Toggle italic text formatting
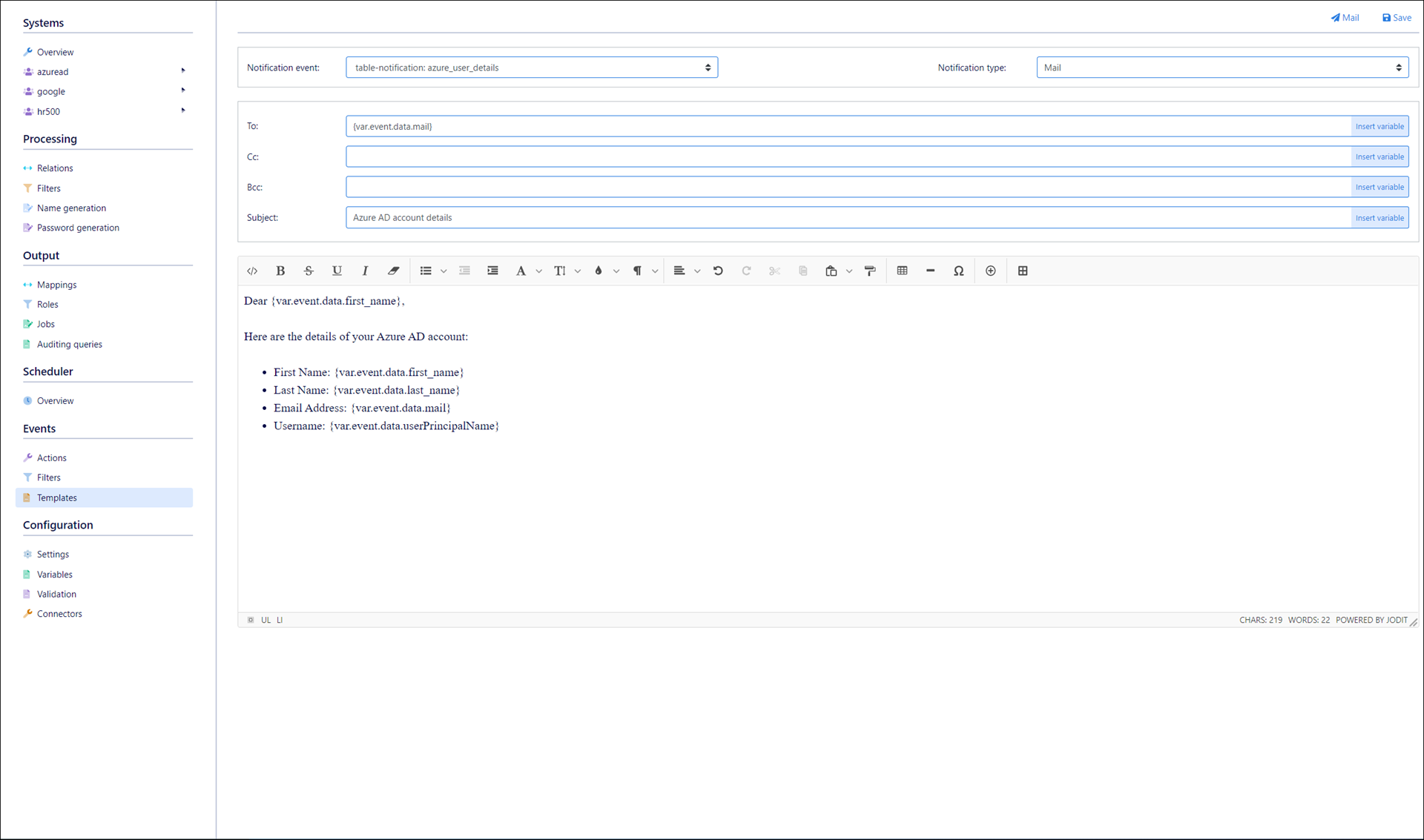Image resolution: width=1424 pixels, height=840 pixels. [x=365, y=271]
